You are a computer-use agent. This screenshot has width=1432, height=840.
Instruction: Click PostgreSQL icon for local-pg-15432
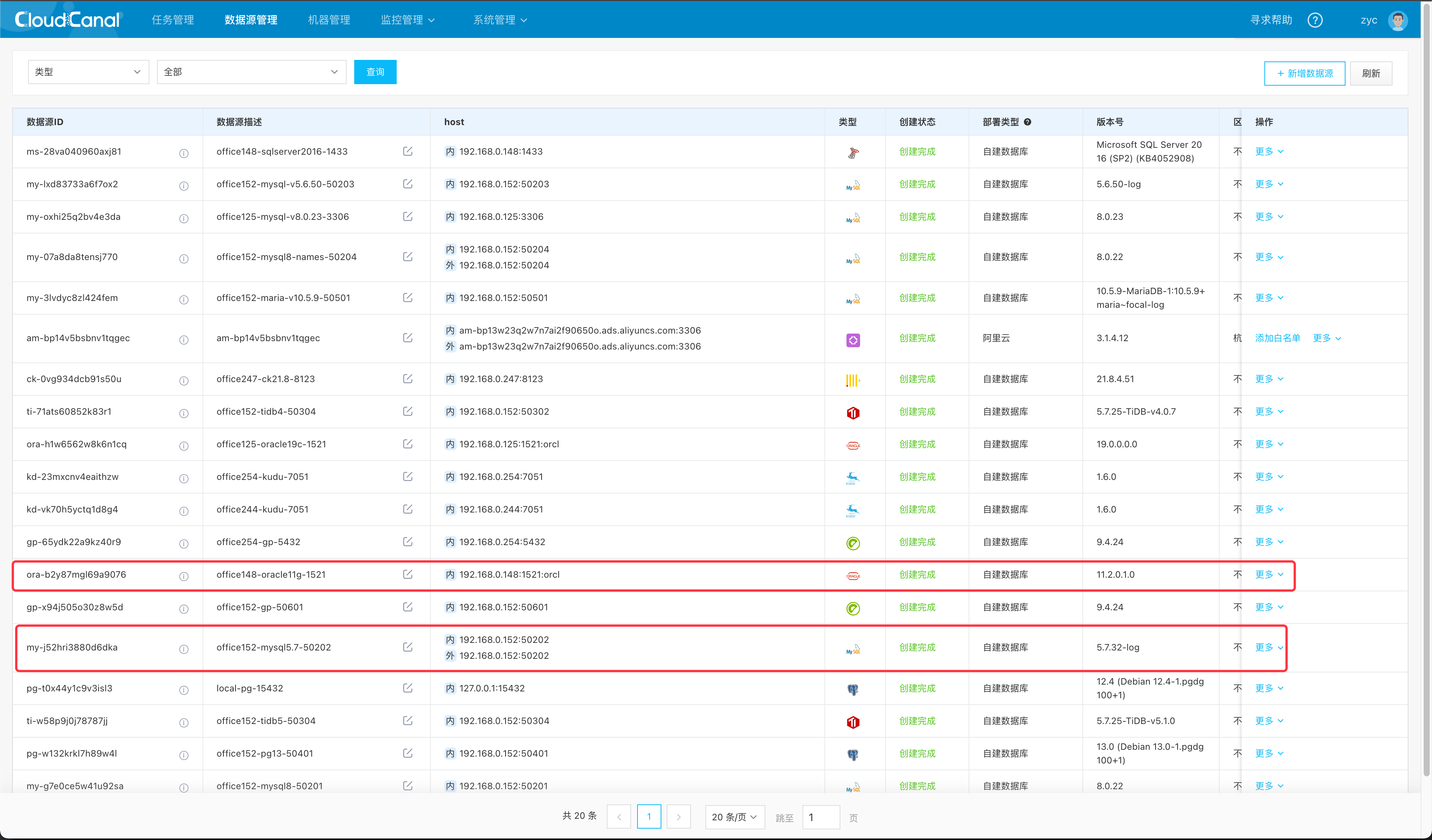[x=853, y=690]
